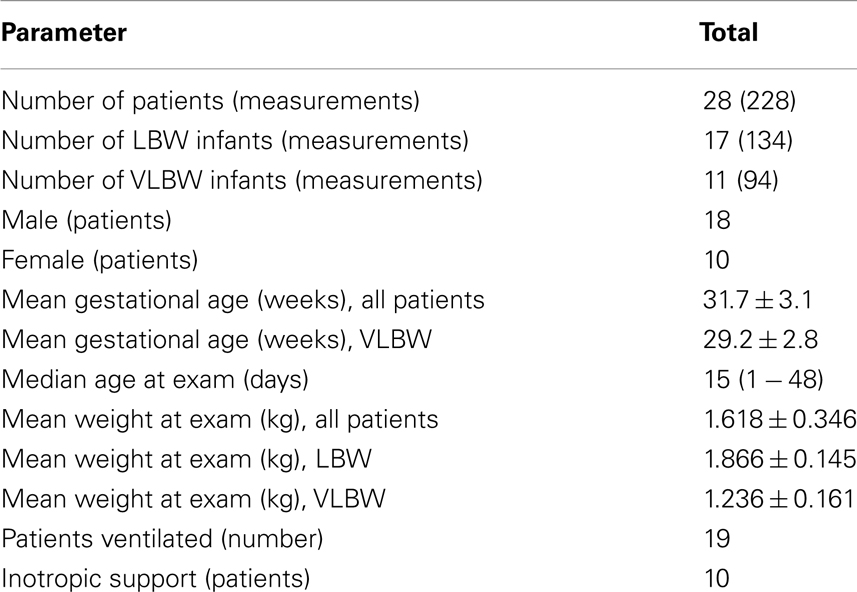Click the Male (patients) label
Screen dimensions: 857x592
tap(86, 221)
